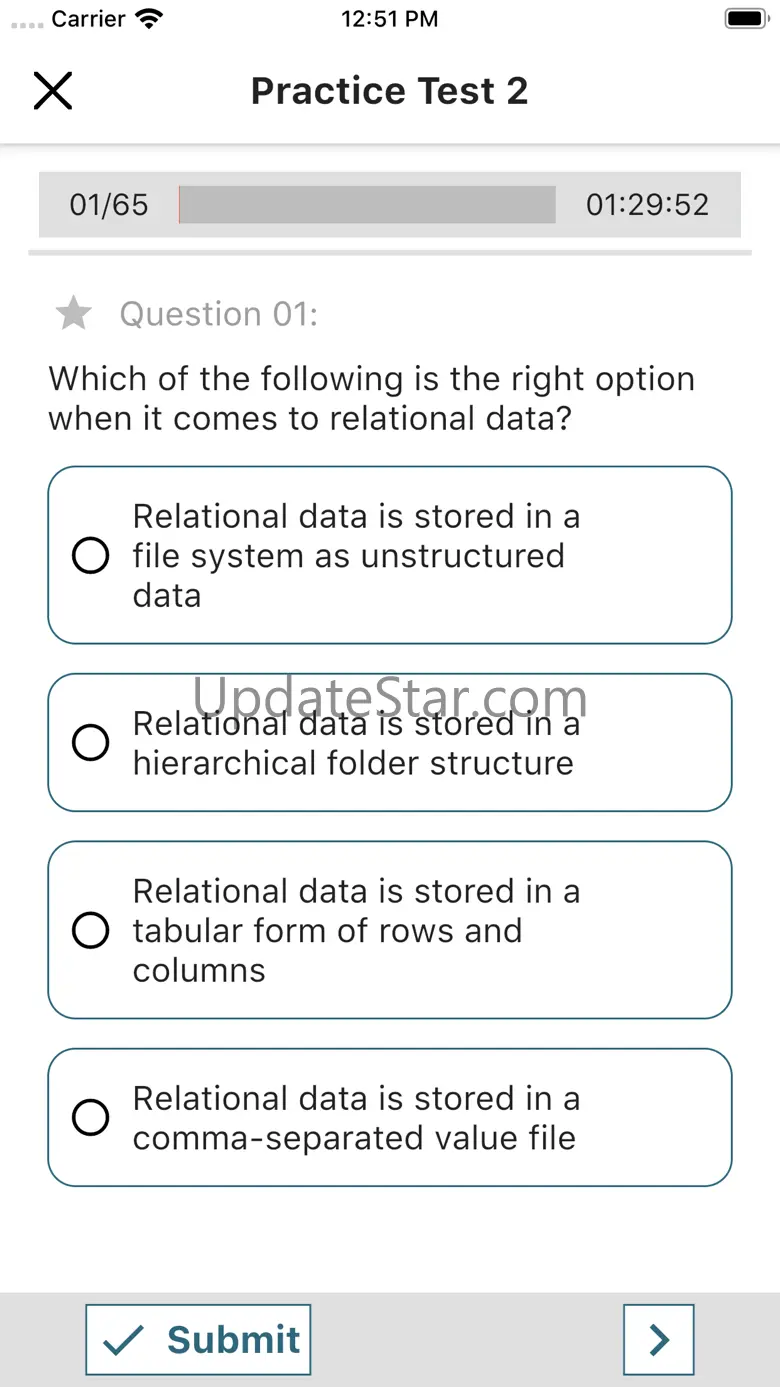Viewport: 780px width, 1387px height.
Task: Click the checkmark icon on the Submit button
Action: tap(124, 1339)
